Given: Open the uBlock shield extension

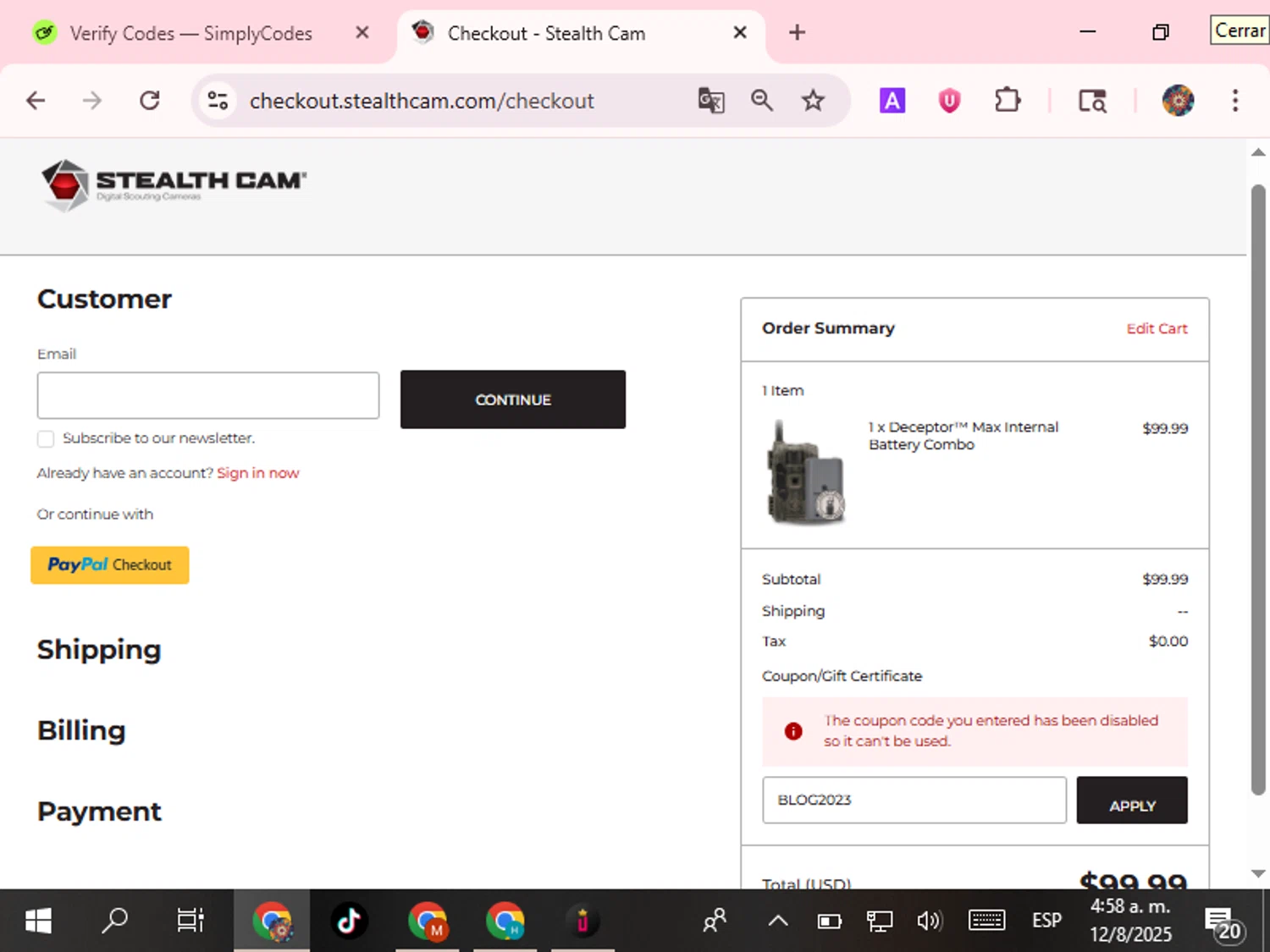Looking at the screenshot, I should pos(949,101).
